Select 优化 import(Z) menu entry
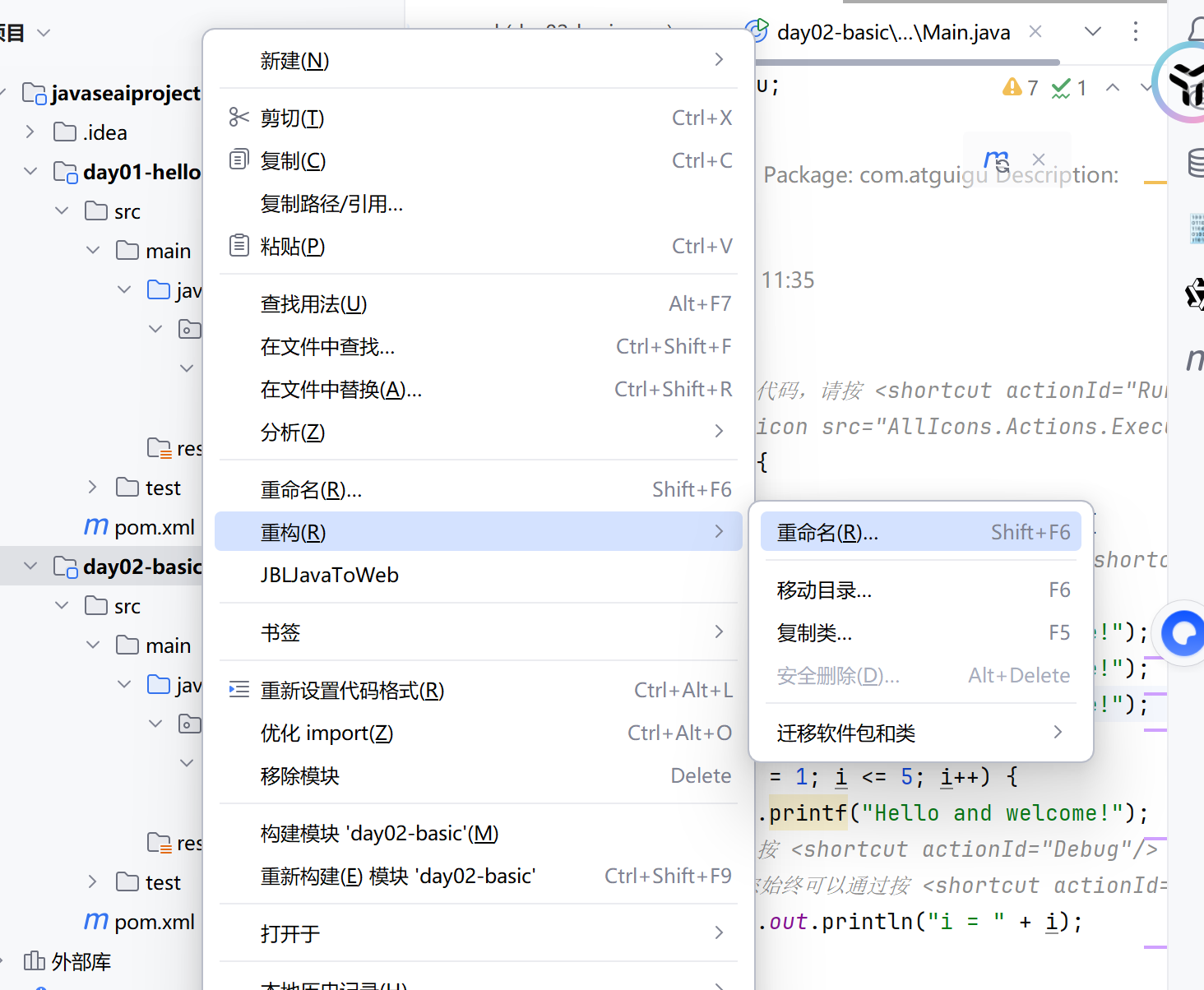Viewport: 1204px width, 990px height. [479, 733]
